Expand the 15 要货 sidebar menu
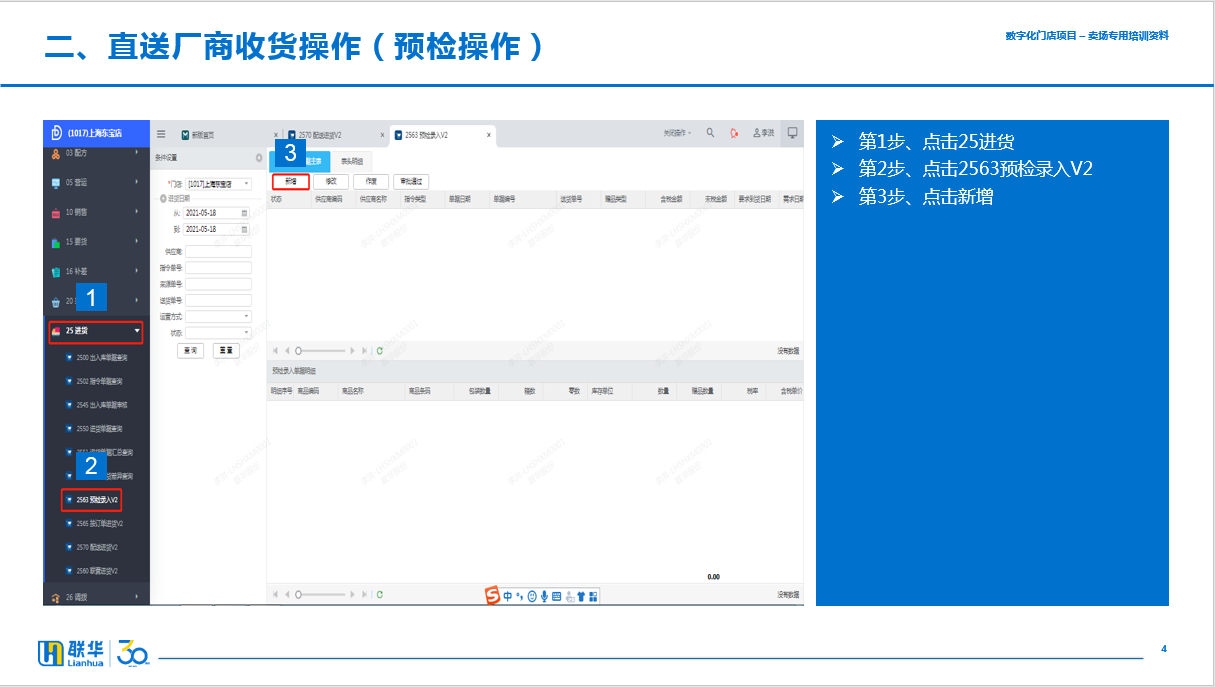 [96, 241]
